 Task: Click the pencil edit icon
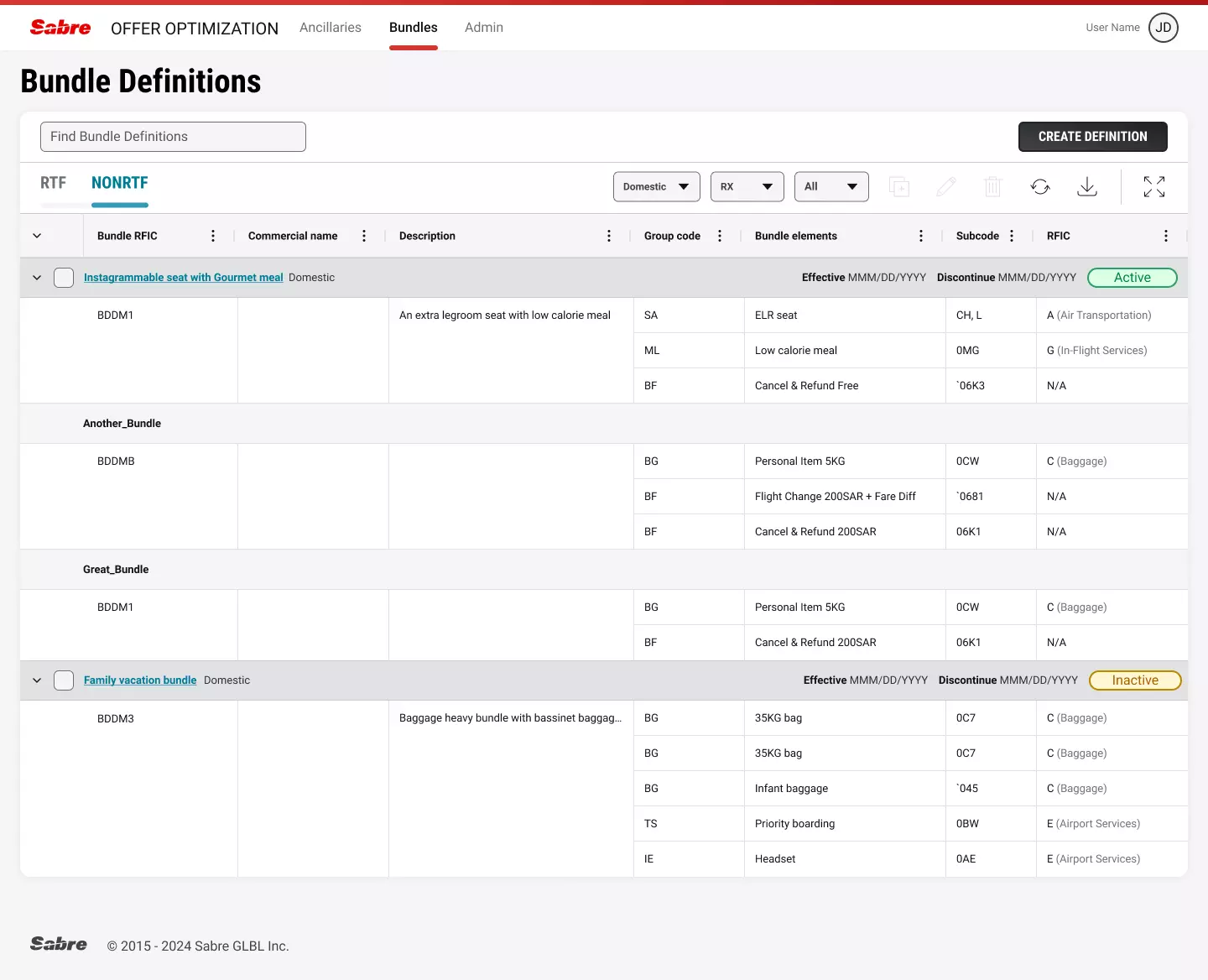tap(946, 186)
